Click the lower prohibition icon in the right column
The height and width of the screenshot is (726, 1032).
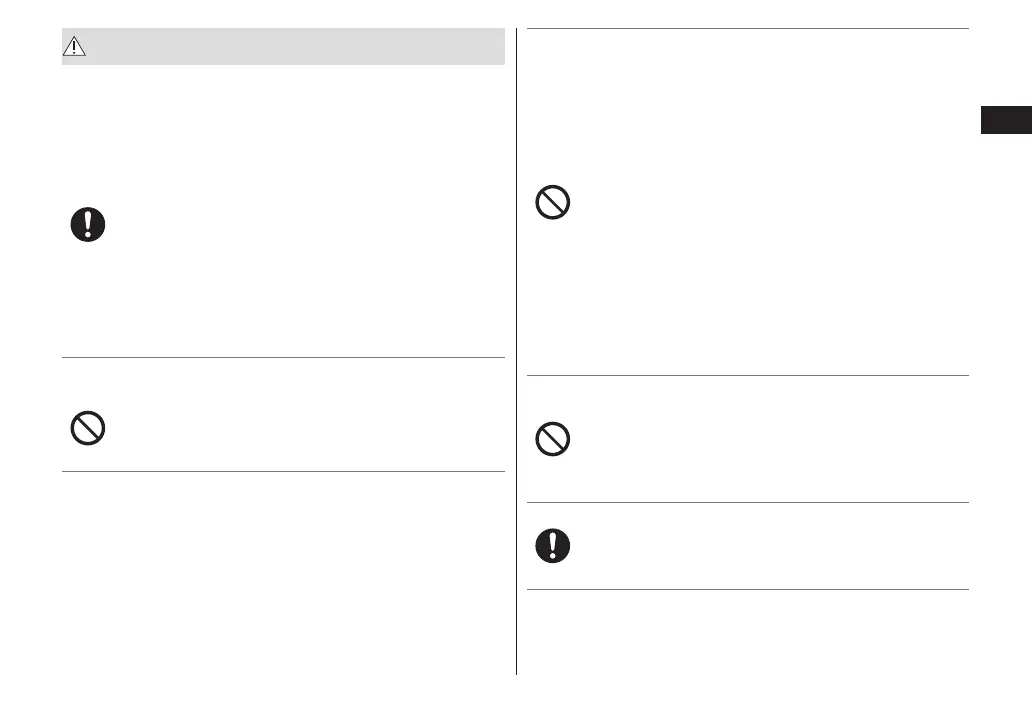[553, 439]
